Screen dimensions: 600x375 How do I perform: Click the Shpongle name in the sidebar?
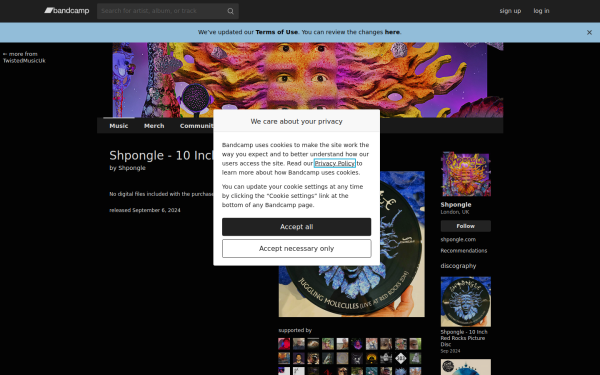click(x=456, y=205)
